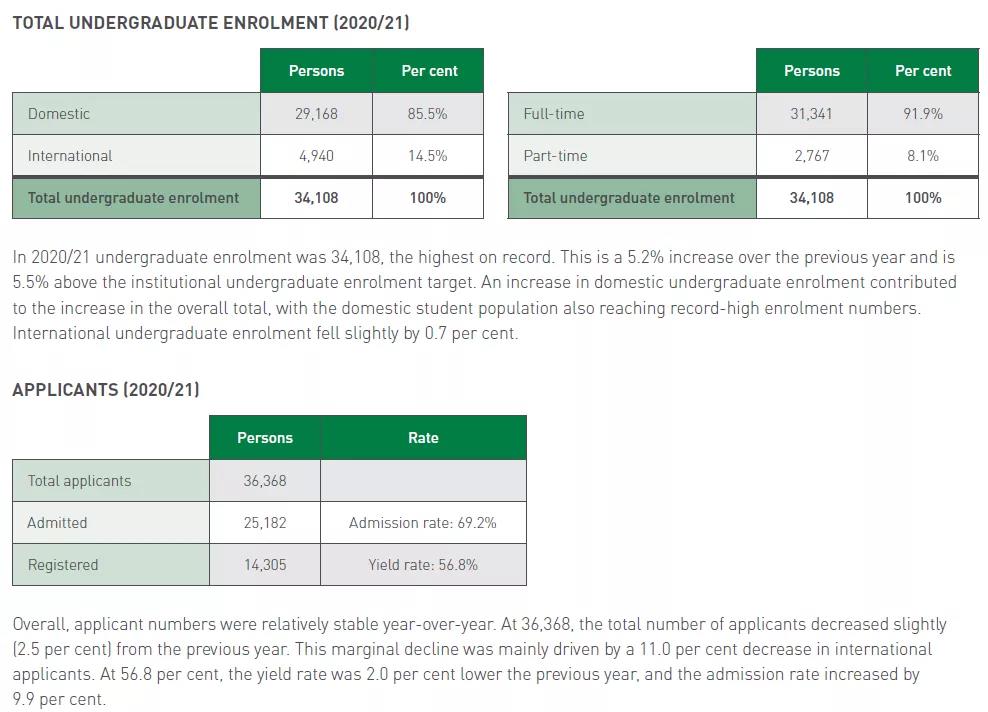The height and width of the screenshot is (712, 988).
Task: Click the Domestic row label
Action: (x=136, y=114)
